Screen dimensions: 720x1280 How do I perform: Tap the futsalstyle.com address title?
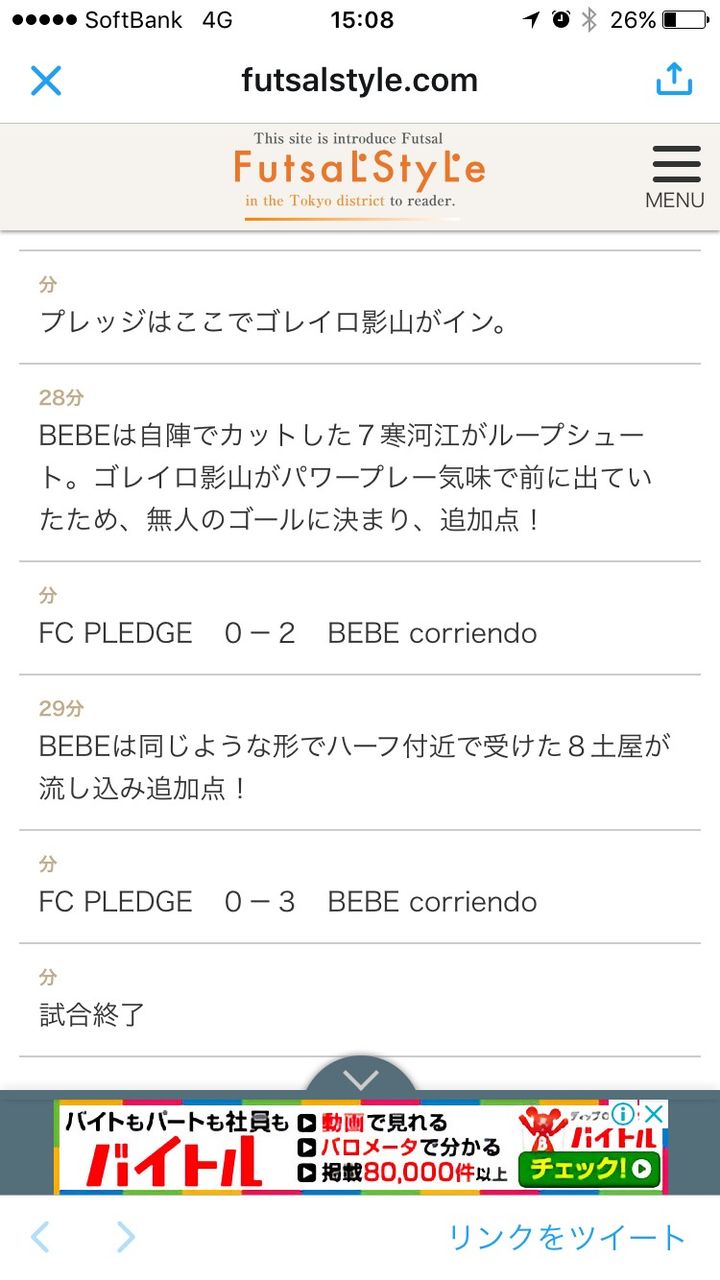pos(360,80)
